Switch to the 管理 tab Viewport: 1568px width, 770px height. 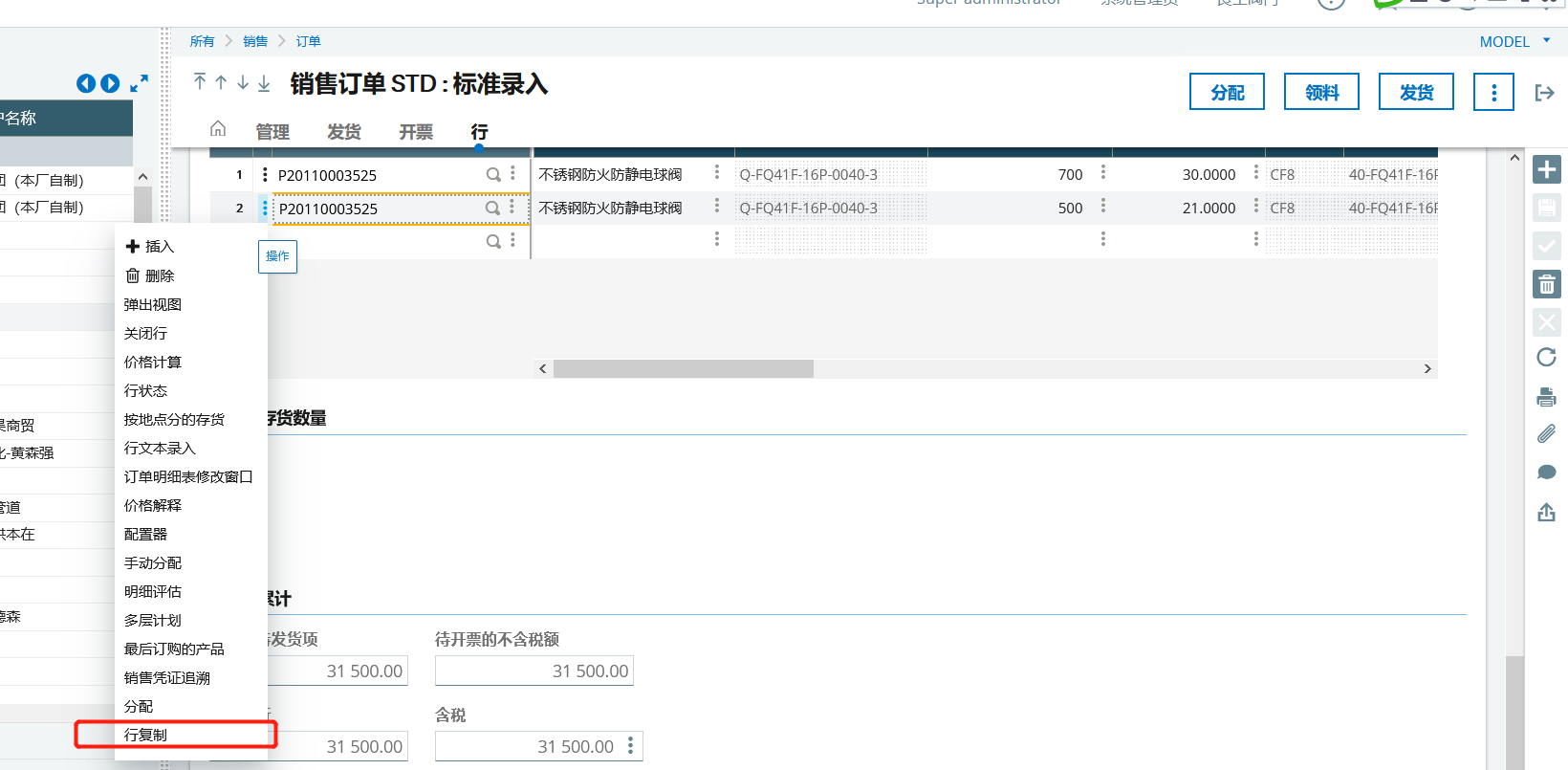pyautogui.click(x=272, y=132)
